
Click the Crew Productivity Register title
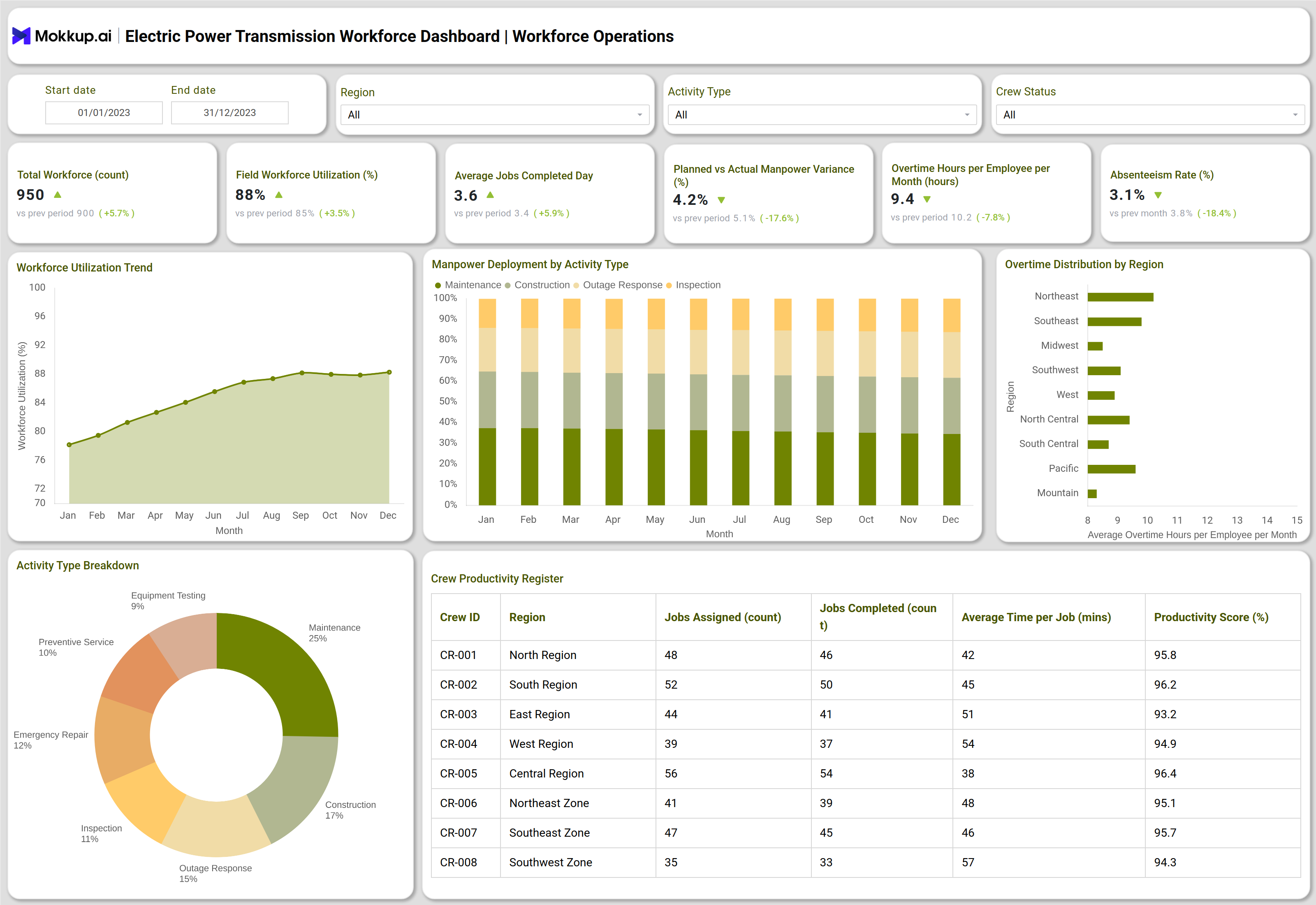pos(497,578)
